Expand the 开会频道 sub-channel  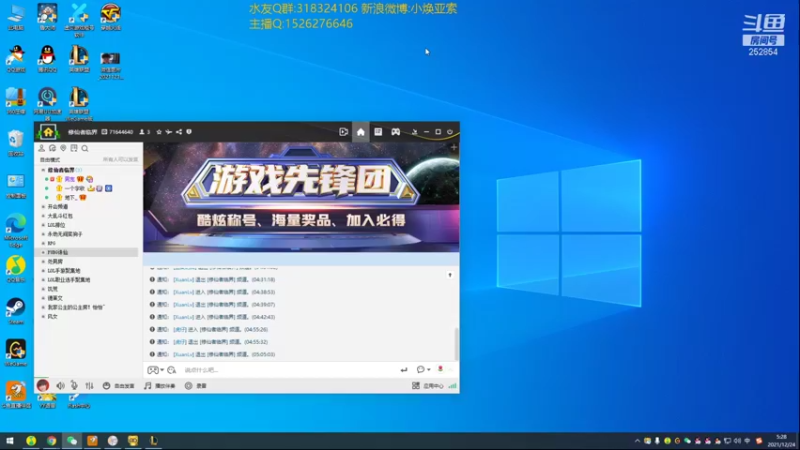click(43, 207)
